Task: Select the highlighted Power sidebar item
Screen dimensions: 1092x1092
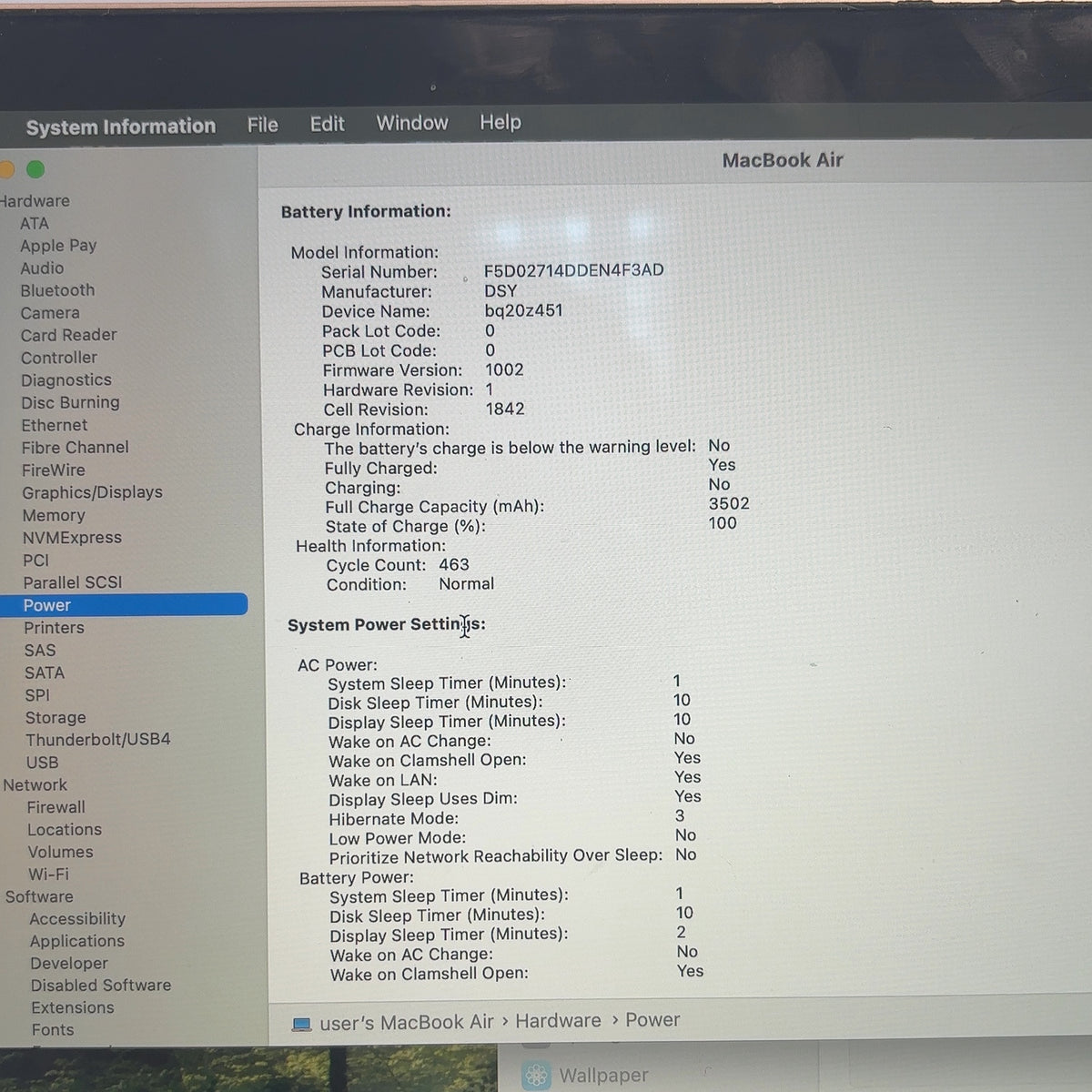Action: 124,605
